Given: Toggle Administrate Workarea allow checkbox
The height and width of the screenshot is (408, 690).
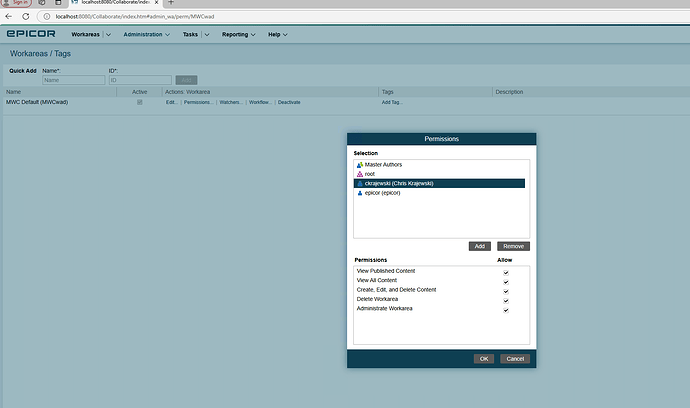Looking at the screenshot, I should (506, 310).
